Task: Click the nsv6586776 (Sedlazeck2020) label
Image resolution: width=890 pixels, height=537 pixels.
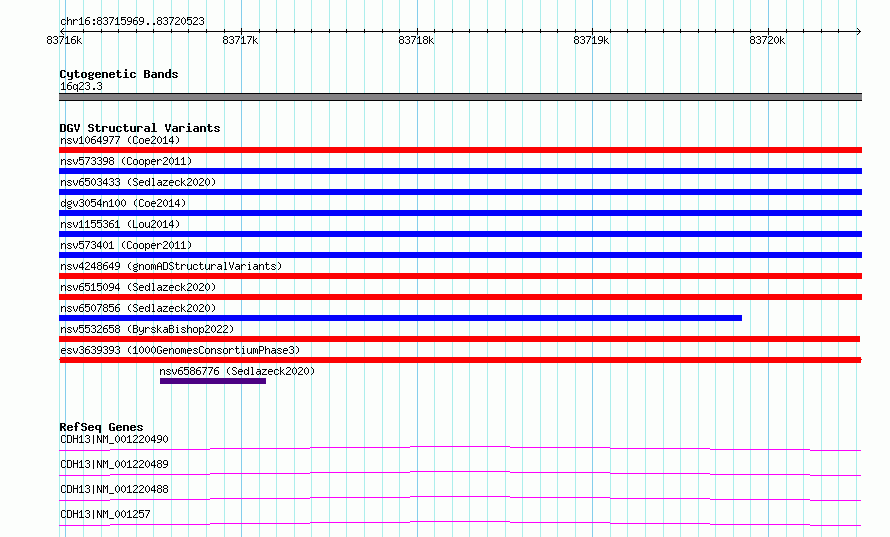Action: pyautogui.click(x=237, y=371)
